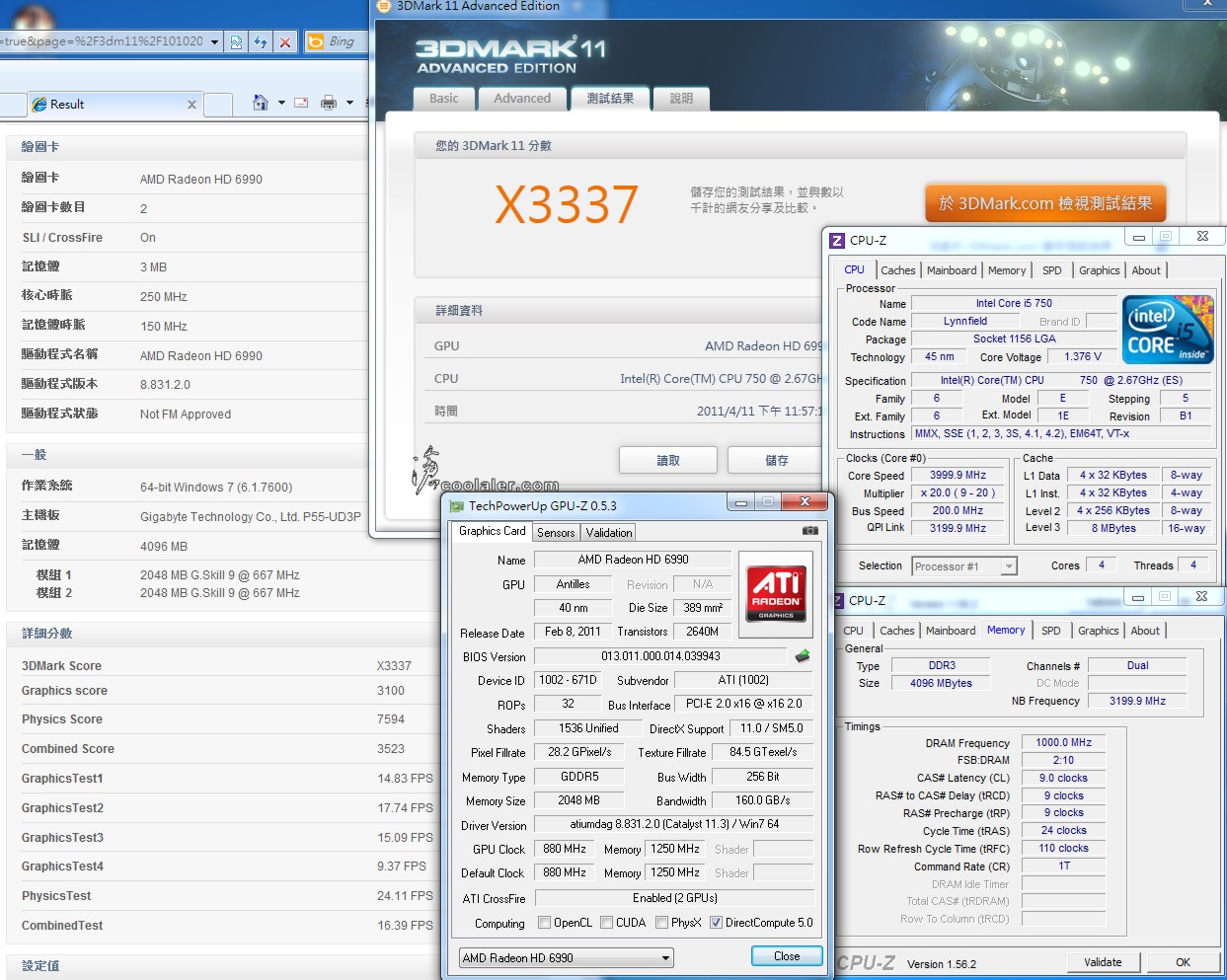Switch to the Basic tab in 3DMark 11
Screen dimensions: 1227x980
pos(444,99)
